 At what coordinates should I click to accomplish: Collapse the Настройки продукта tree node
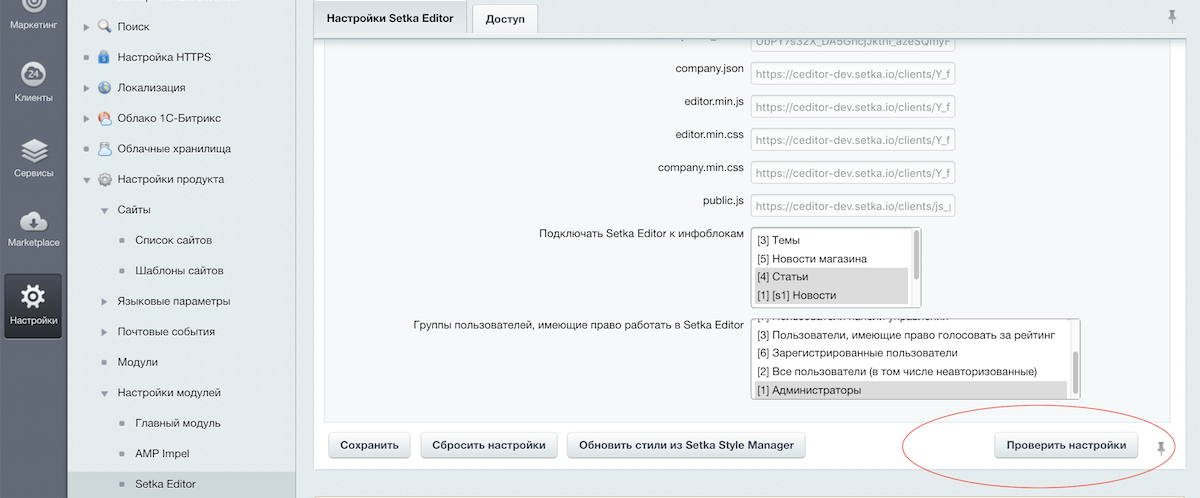[x=88, y=180]
